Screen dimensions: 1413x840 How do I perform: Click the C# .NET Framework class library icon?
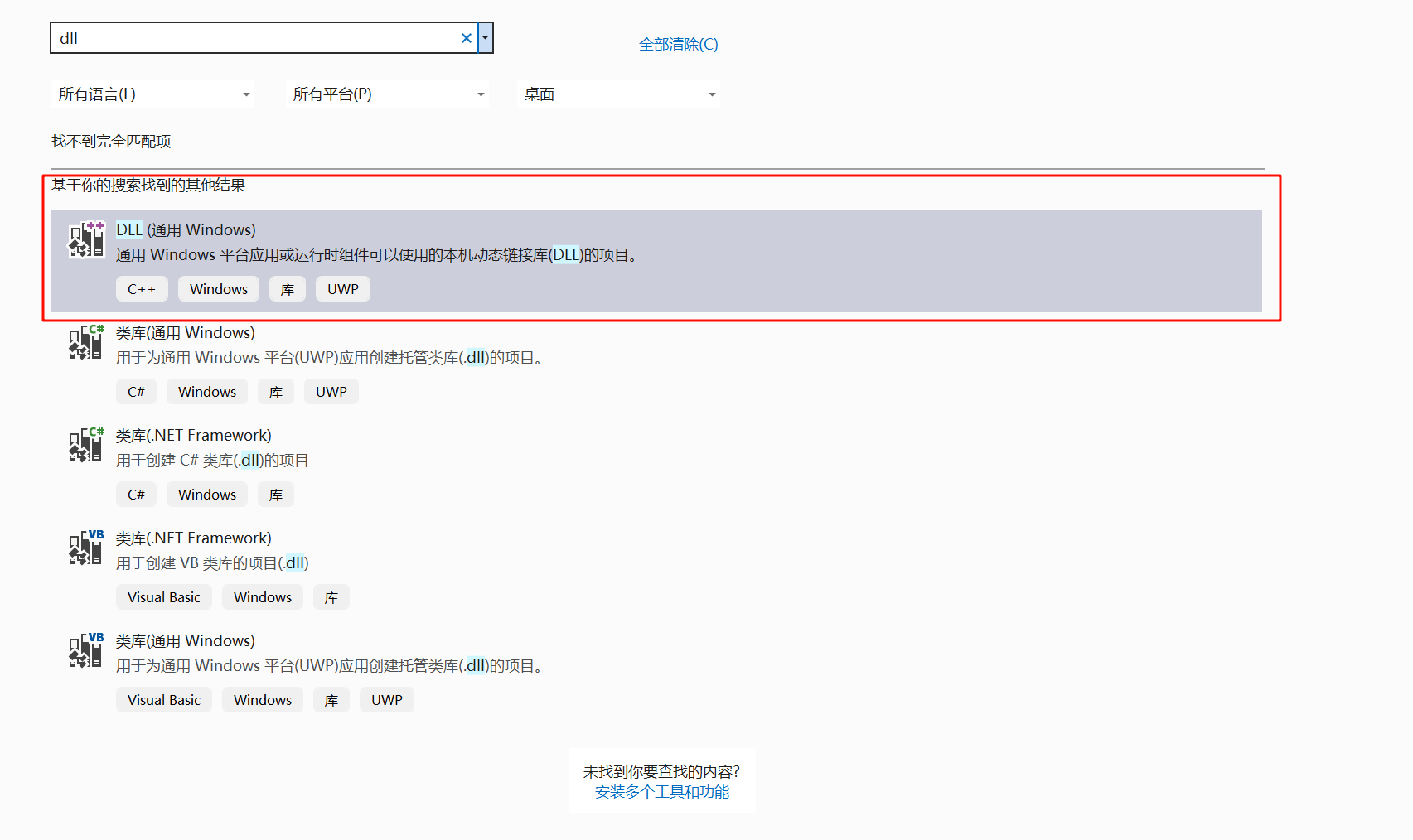coord(86,445)
